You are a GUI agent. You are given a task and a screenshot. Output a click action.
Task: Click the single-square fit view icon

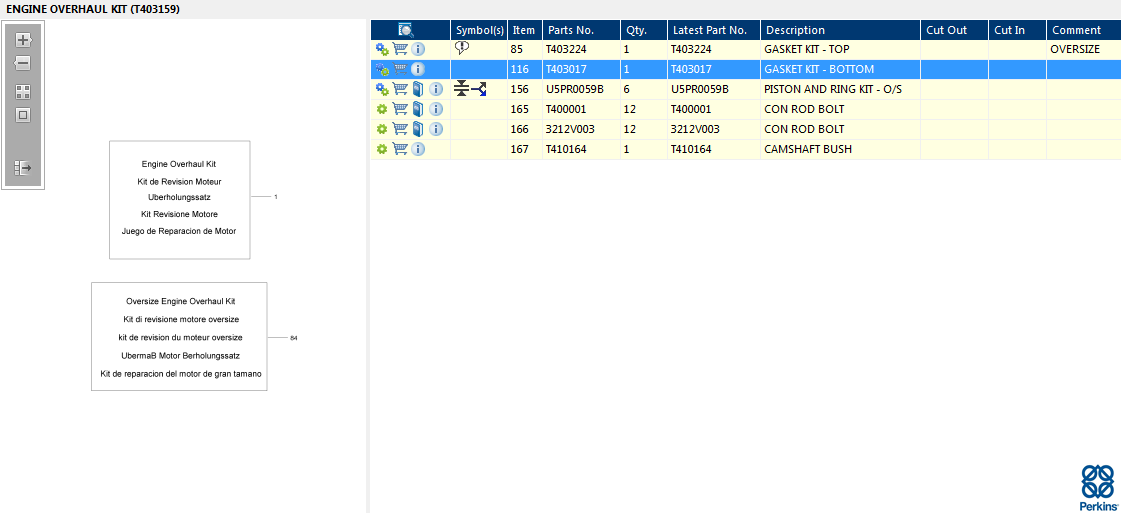tap(23, 115)
